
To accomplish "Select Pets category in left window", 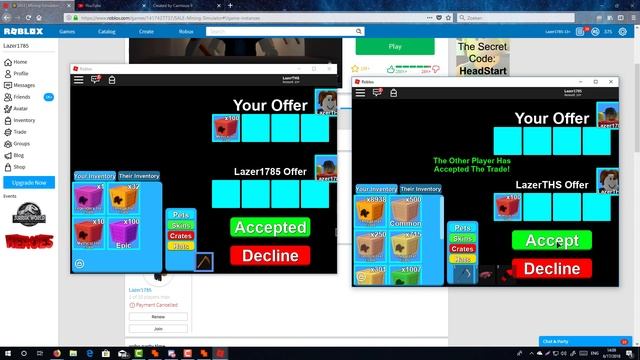I will pyautogui.click(x=181, y=215).
